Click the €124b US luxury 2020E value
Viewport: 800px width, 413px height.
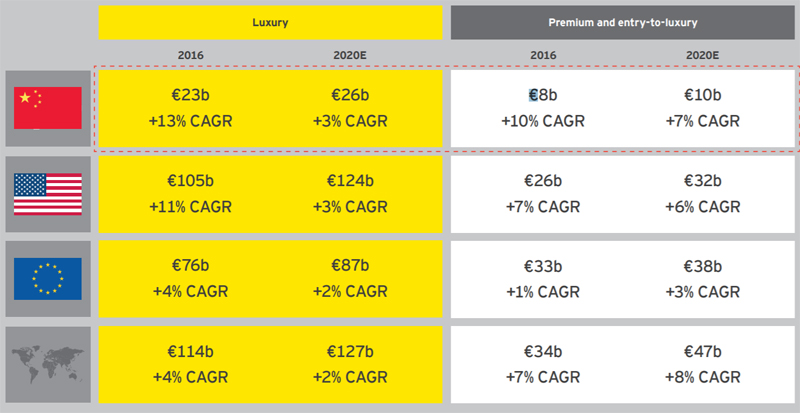pos(350,181)
